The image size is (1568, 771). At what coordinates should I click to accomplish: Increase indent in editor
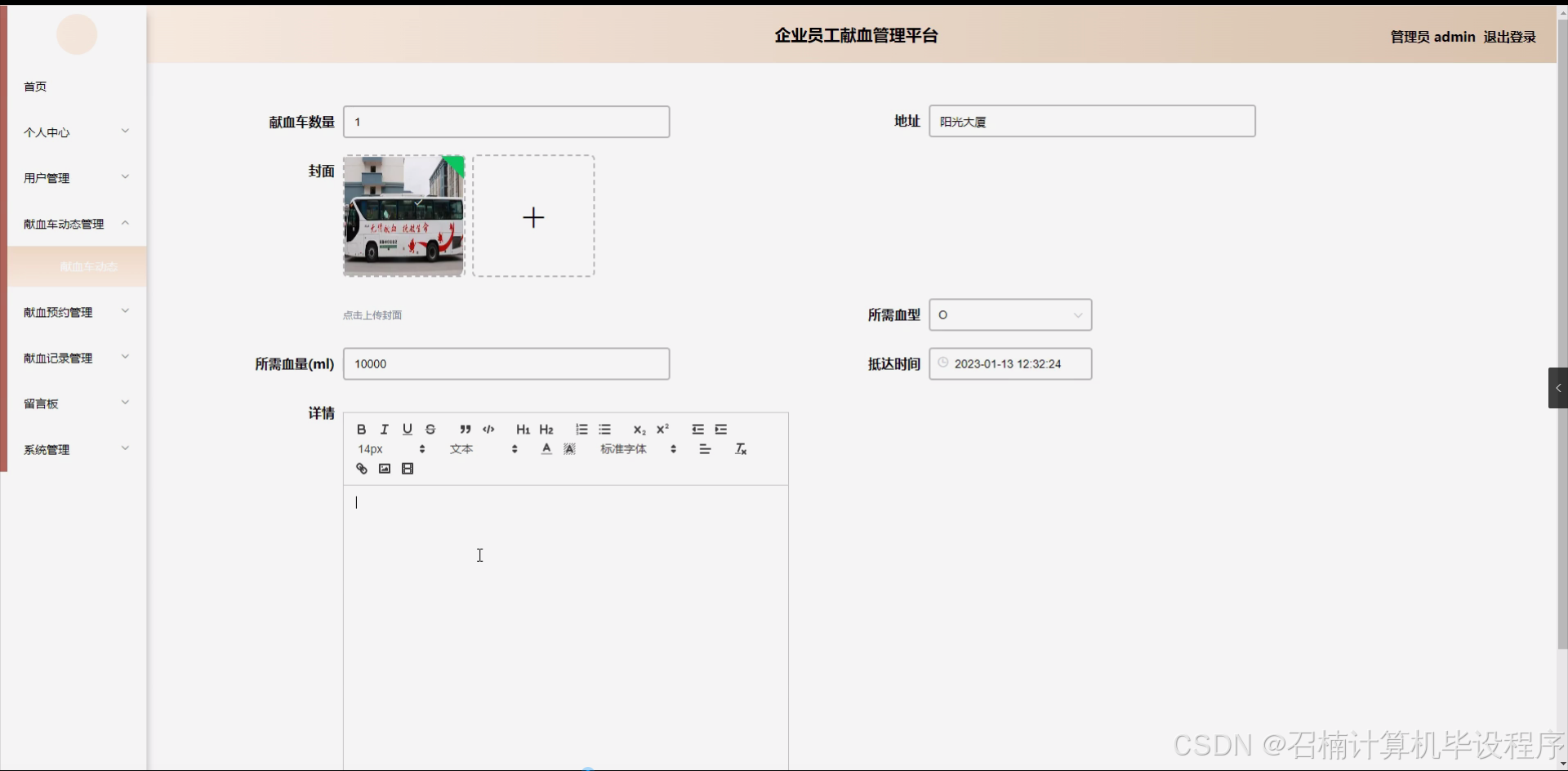[x=721, y=430]
